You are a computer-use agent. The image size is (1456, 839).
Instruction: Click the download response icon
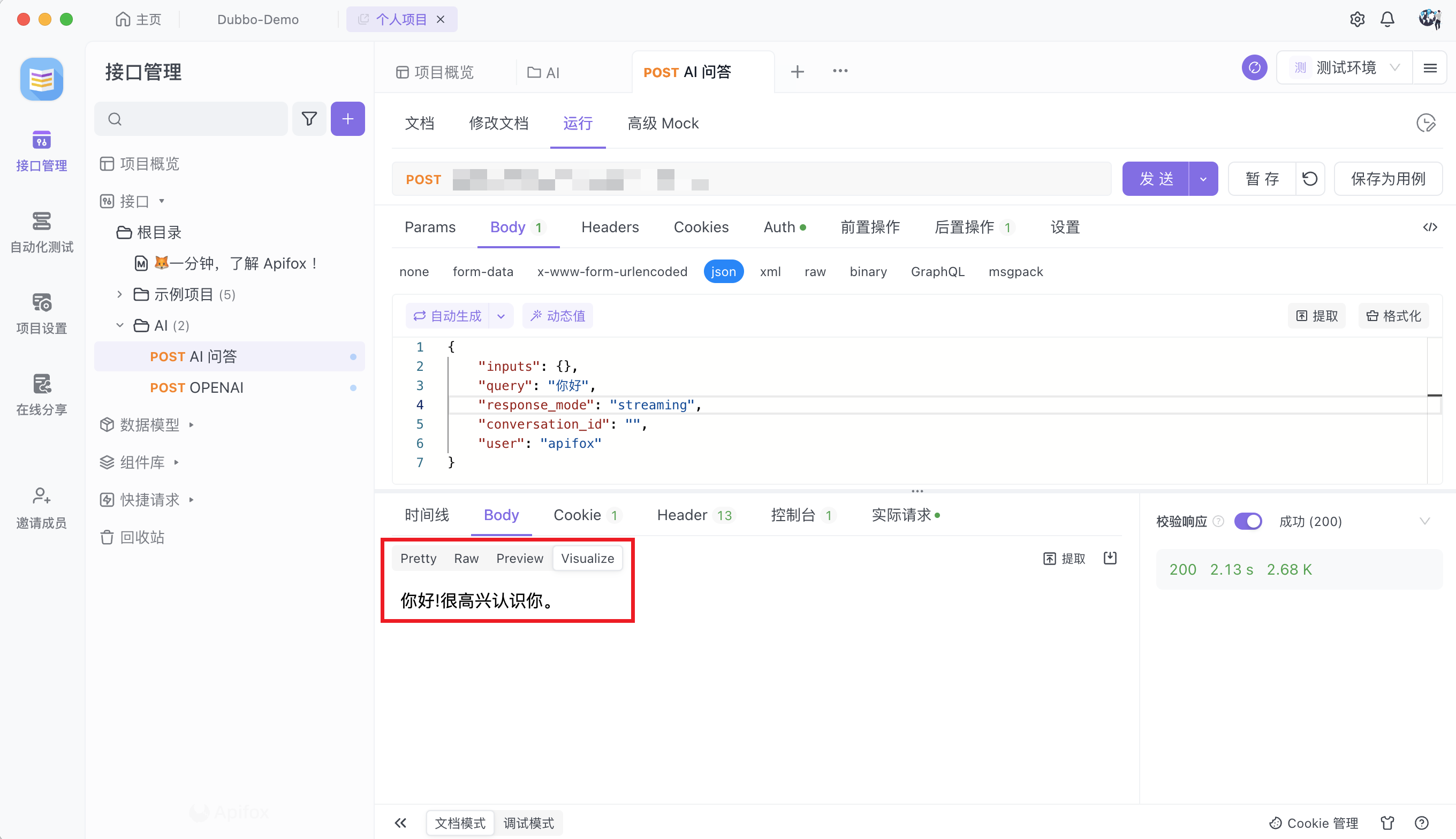[x=1110, y=558]
